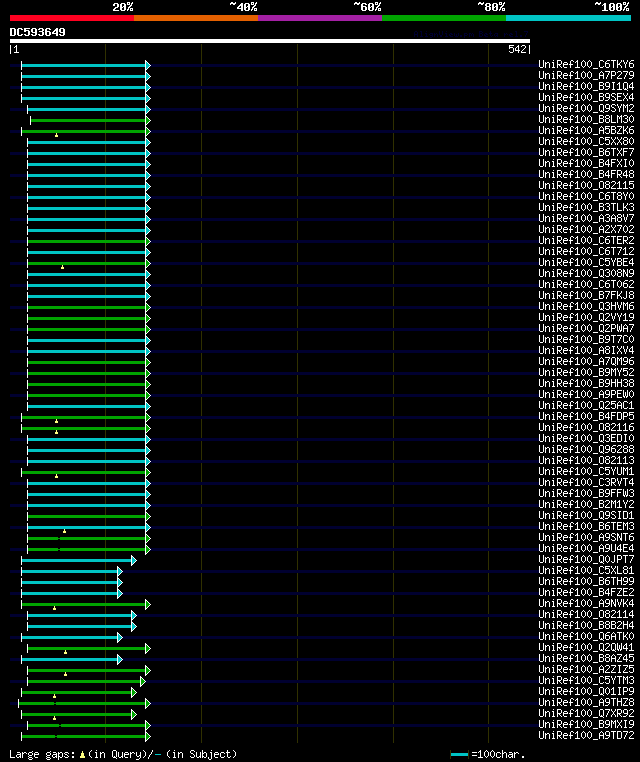Viewport: 640px width, 762px height.
Task: Click UniRef100_A9U4E4 label
Action: [x=586, y=548]
